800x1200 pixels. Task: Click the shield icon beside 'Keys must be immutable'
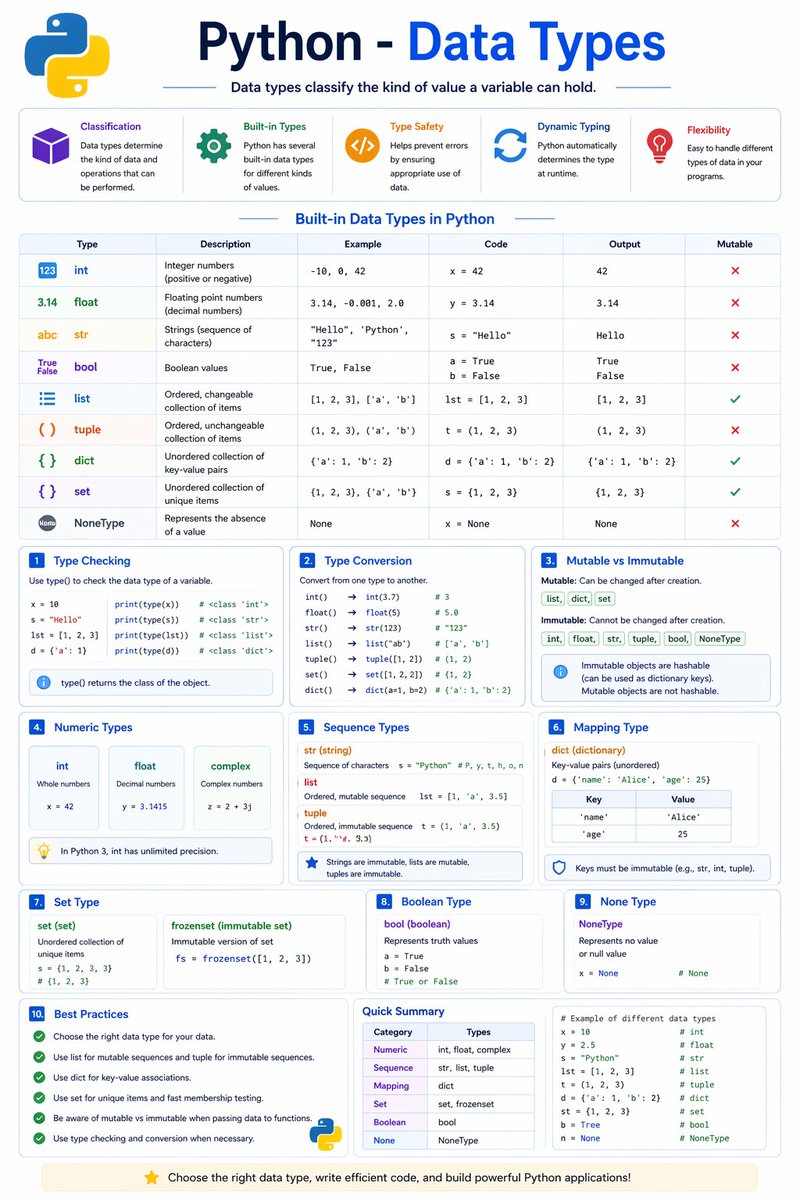click(560, 868)
